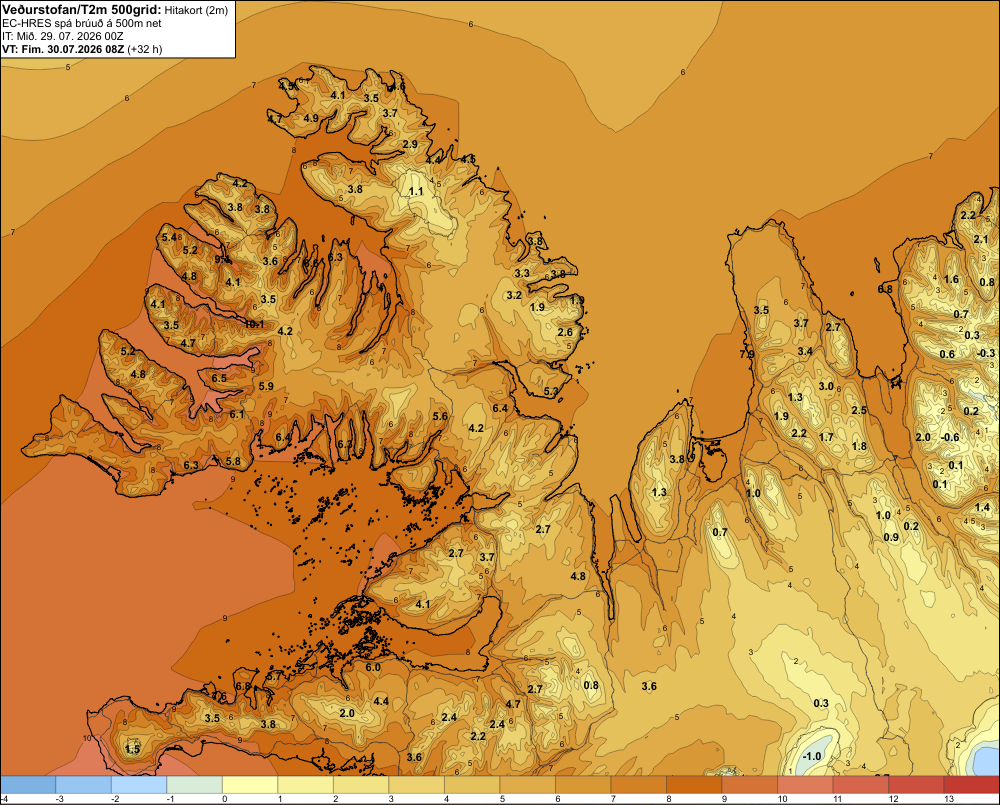Viewport: 1000px width, 805px height.
Task: Click the '5.6' temperature value on the map
Action: click(440, 417)
